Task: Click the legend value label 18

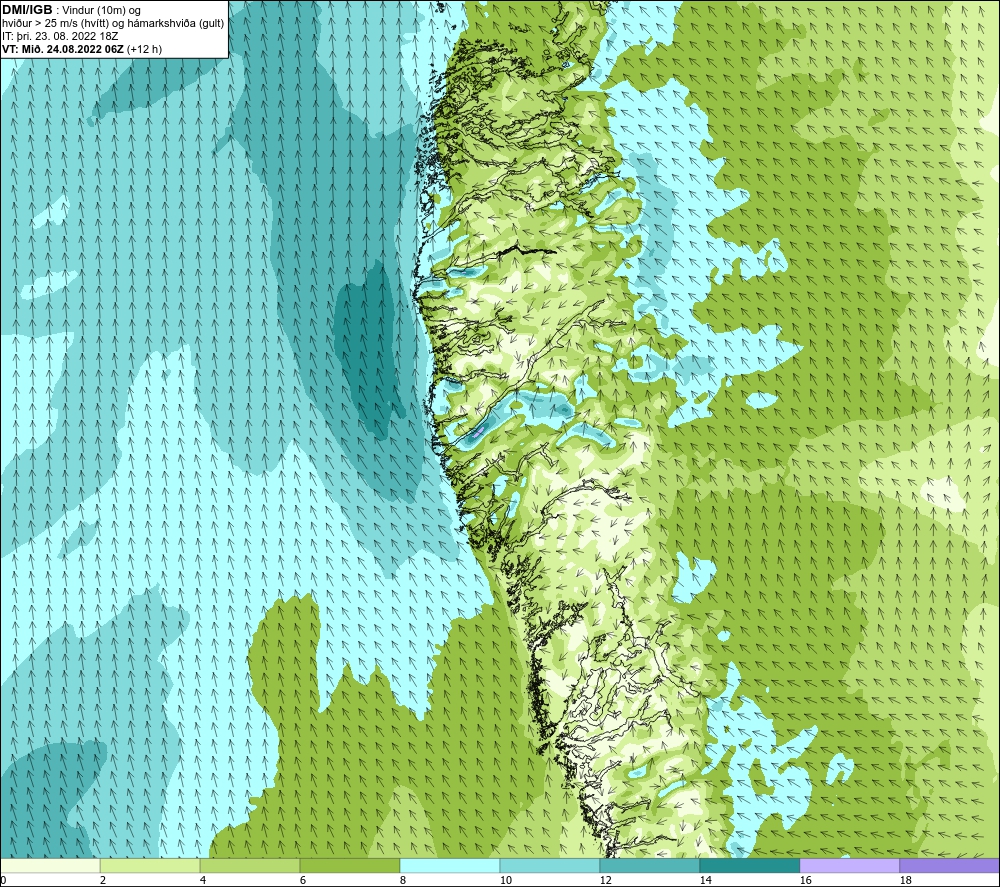Action: coord(905,880)
